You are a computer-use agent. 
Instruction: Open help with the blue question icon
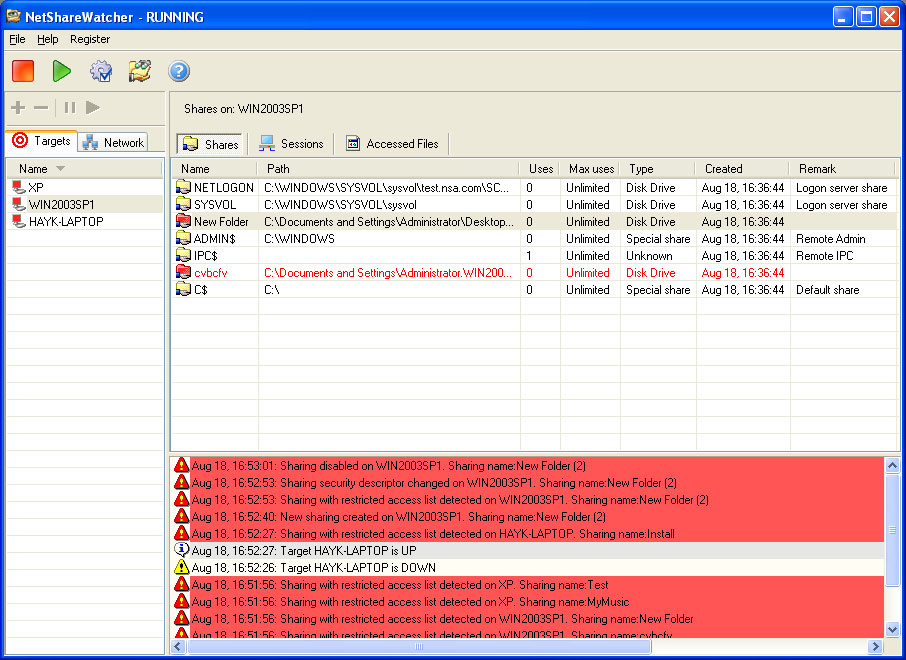(179, 71)
